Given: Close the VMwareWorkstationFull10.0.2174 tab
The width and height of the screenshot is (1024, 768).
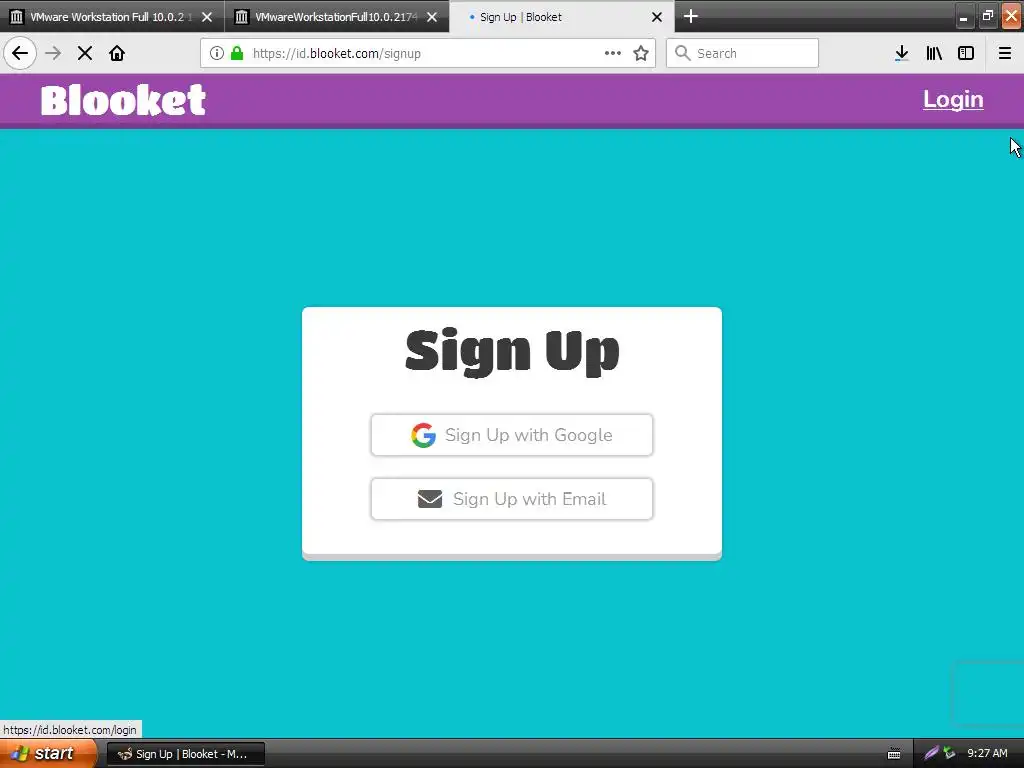Looking at the screenshot, I should click(432, 17).
